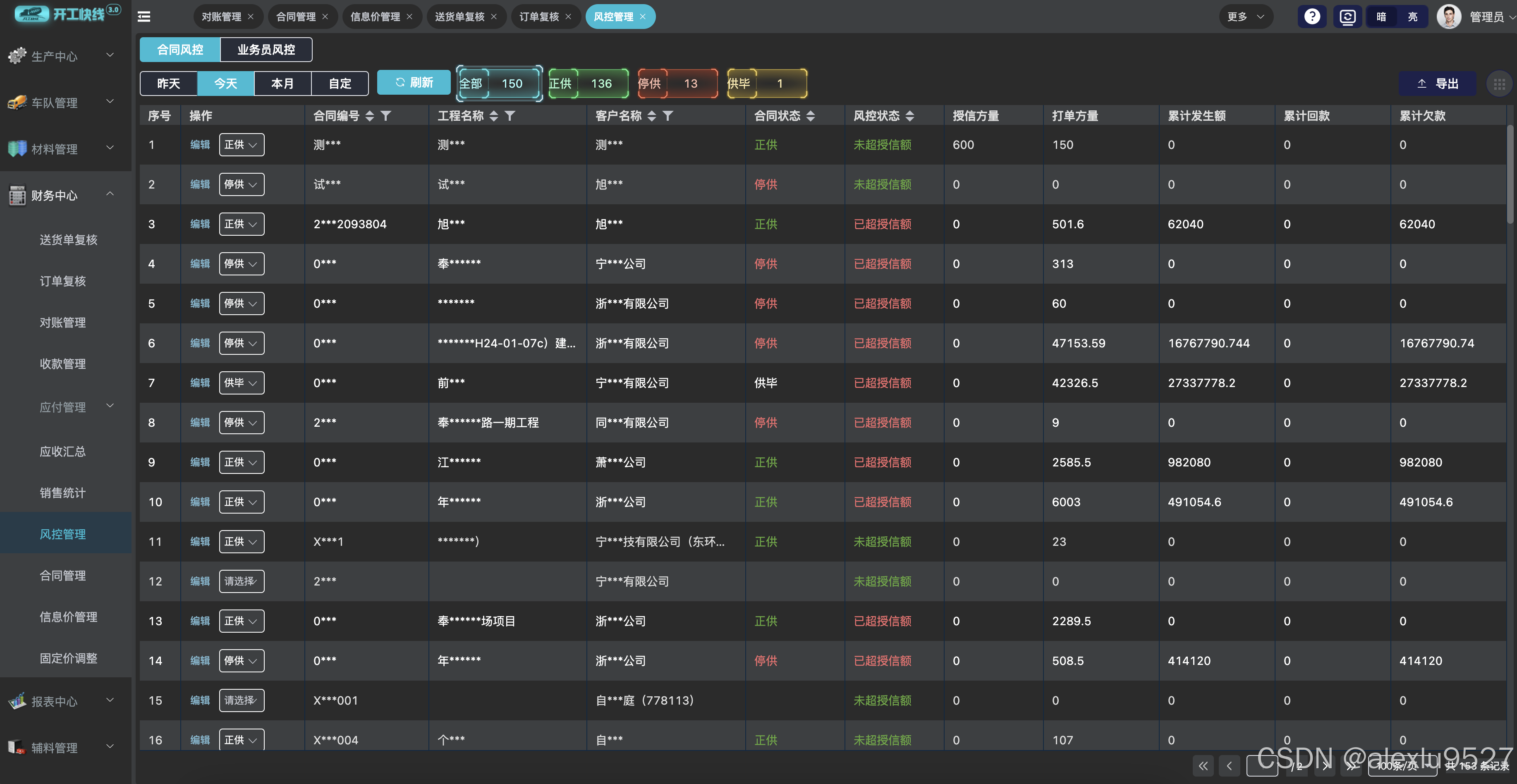Image resolution: width=1517 pixels, height=784 pixels.
Task: Open 收款管理 in sidebar
Action: tap(62, 364)
